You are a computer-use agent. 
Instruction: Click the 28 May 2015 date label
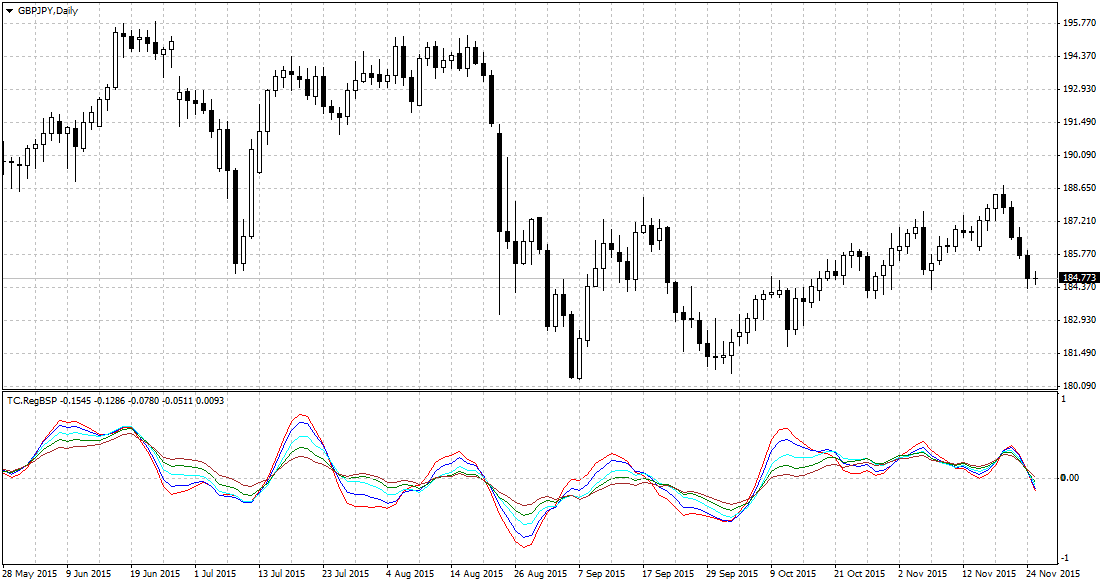30,574
